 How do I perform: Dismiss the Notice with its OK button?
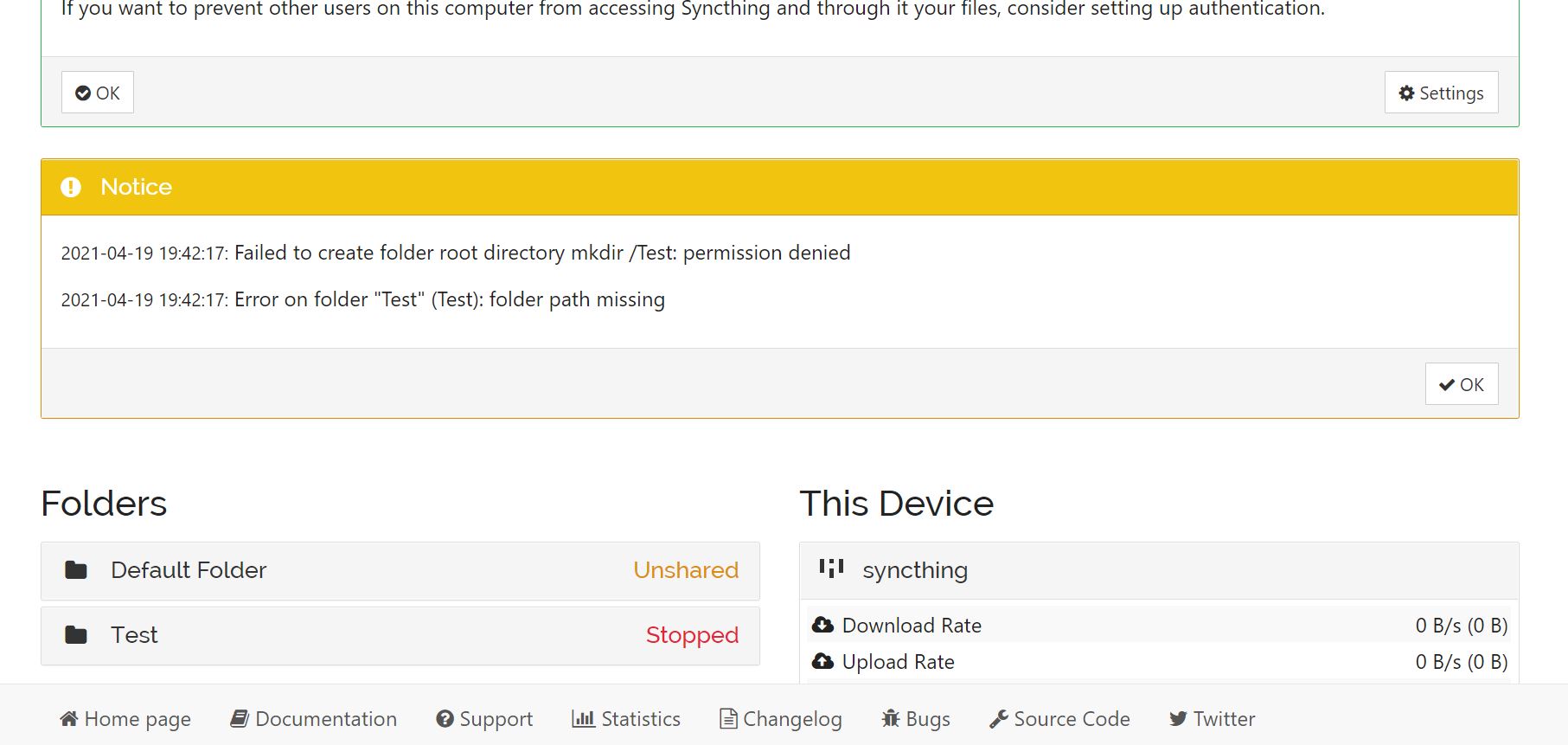[1461, 384]
